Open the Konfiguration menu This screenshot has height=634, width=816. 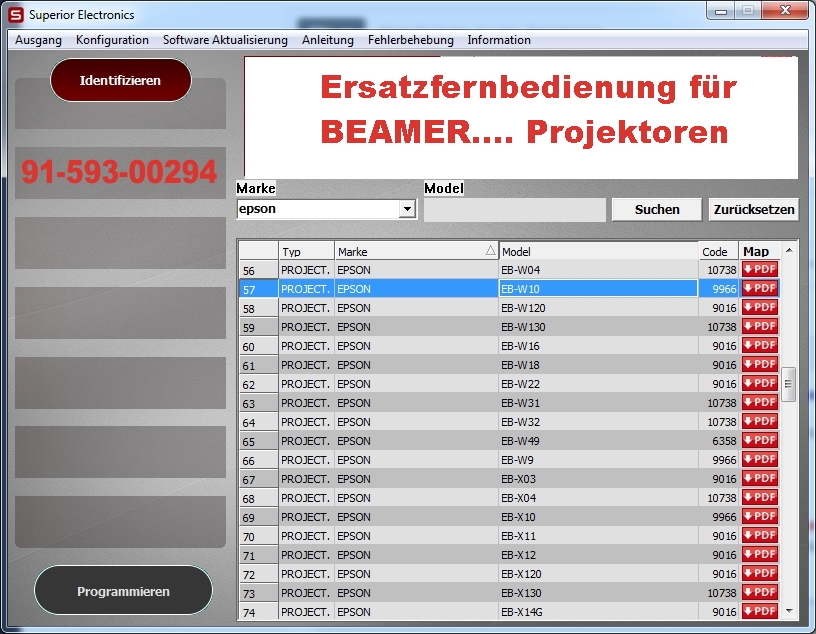coord(112,40)
